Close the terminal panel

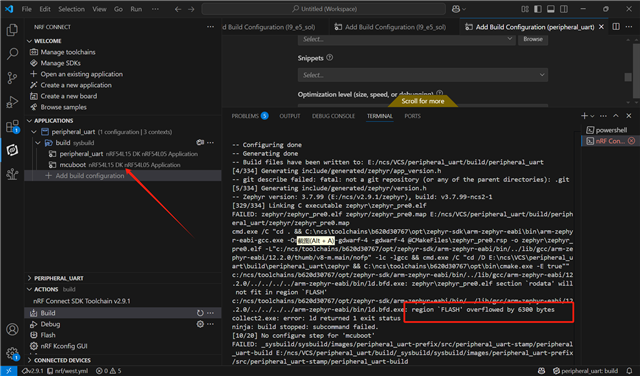[629, 116]
